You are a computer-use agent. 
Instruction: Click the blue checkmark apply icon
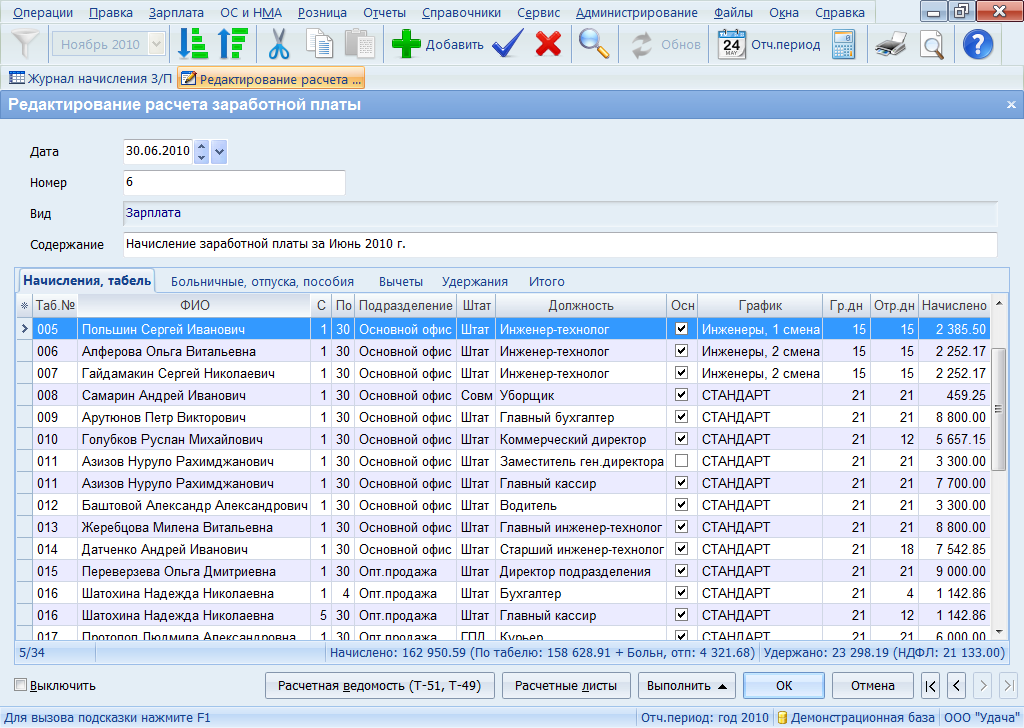click(508, 44)
